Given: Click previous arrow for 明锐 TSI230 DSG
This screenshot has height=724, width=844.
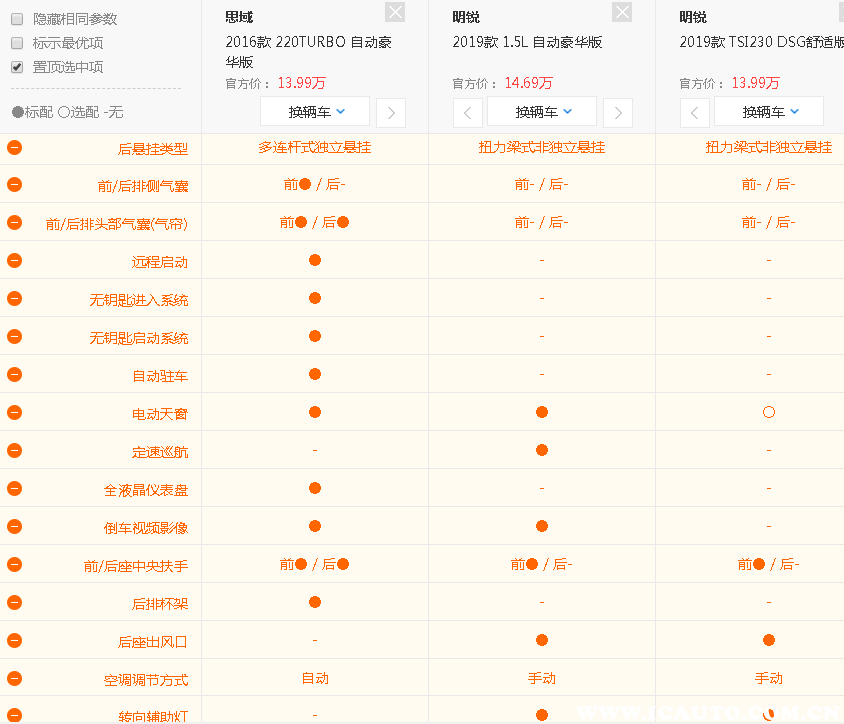Looking at the screenshot, I should click(695, 113).
